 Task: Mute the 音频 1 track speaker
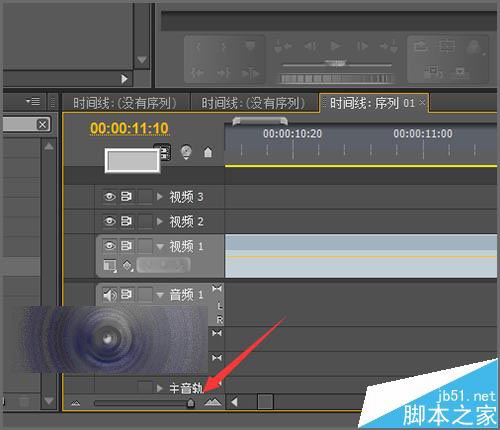[x=110, y=295]
